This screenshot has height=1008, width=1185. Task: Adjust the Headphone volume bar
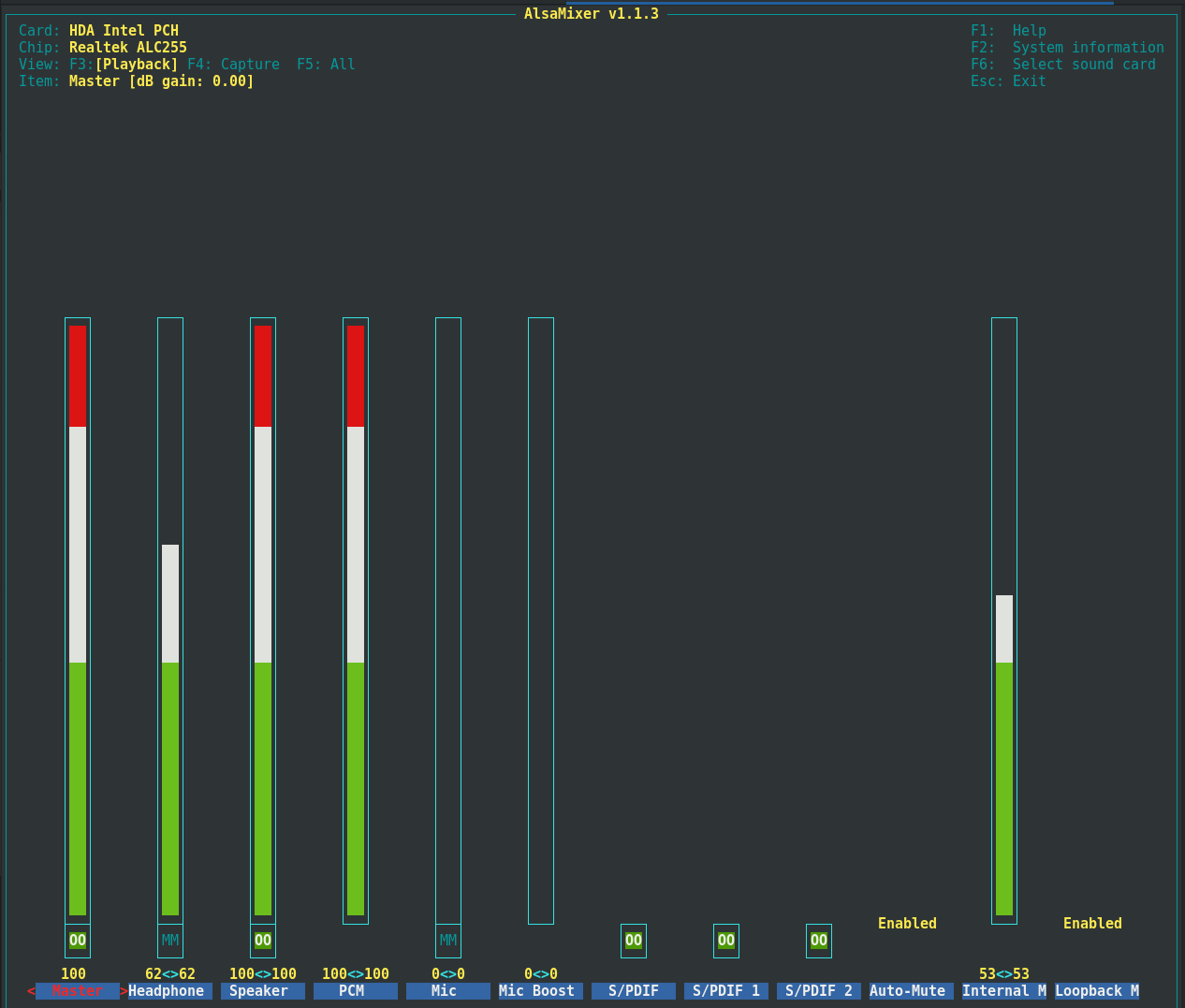[170, 621]
